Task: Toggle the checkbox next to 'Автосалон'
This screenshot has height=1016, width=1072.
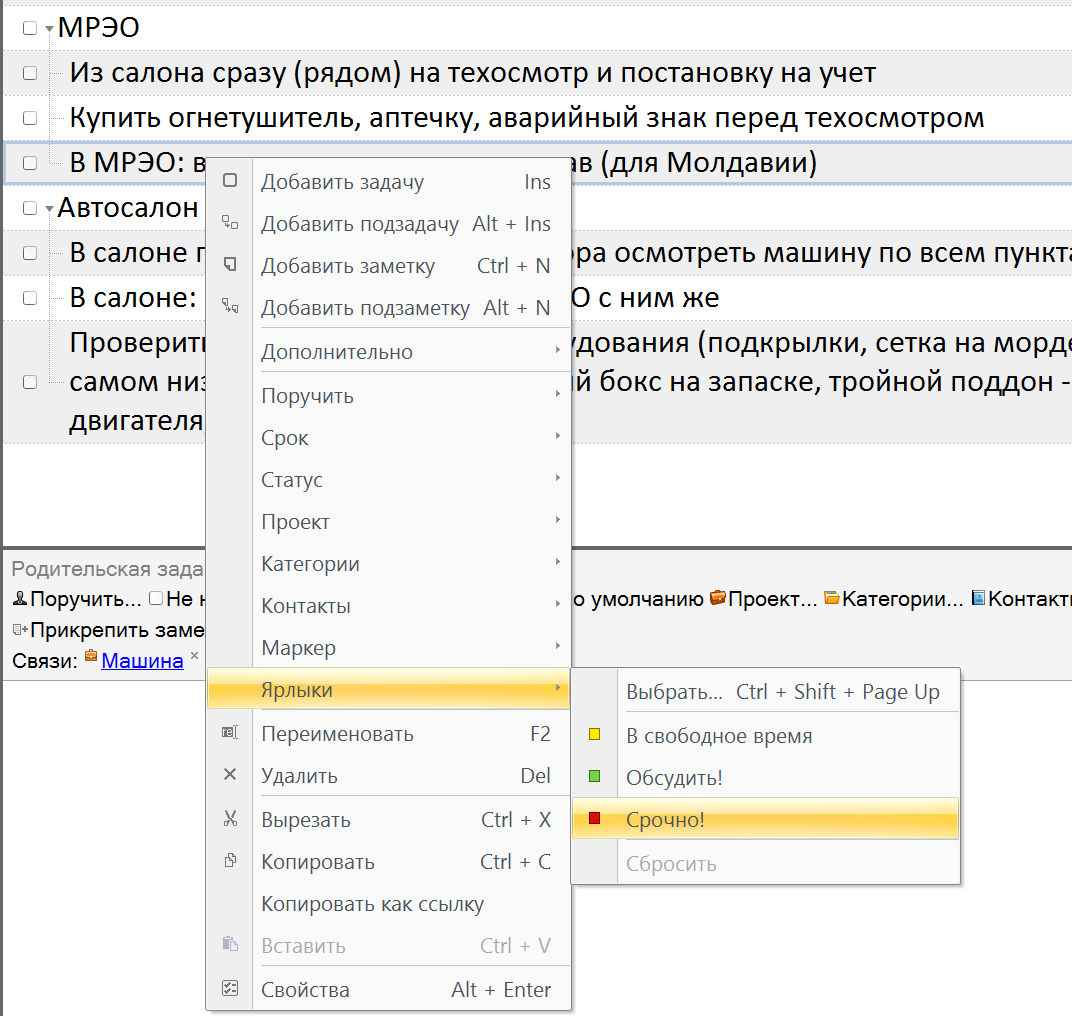Action: click(30, 208)
